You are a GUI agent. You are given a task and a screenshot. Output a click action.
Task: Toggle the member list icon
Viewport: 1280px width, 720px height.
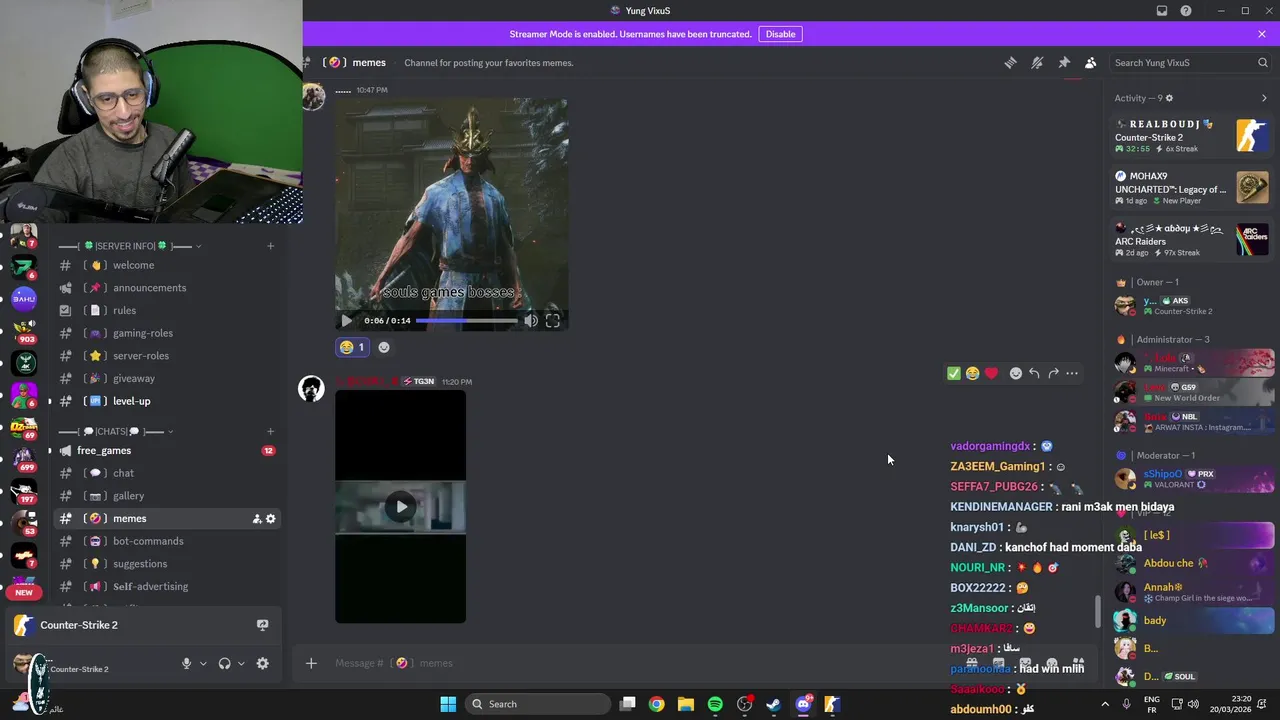pos(1091,62)
